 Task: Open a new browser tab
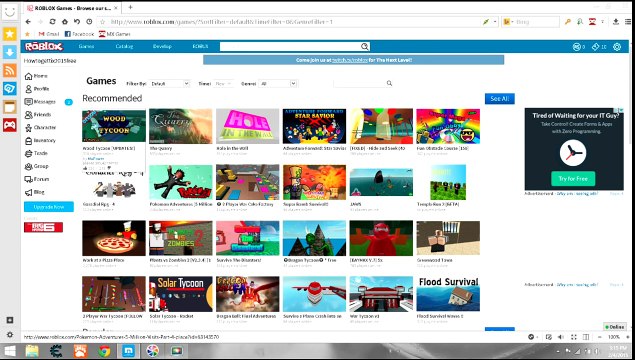point(130,7)
